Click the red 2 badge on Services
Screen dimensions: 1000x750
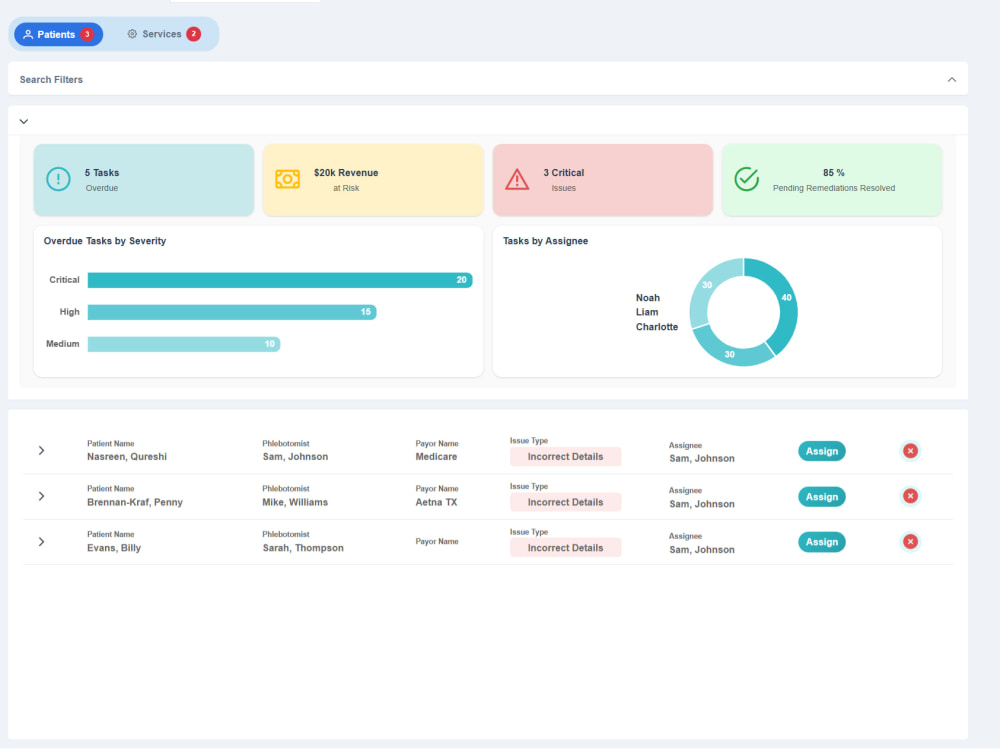pyautogui.click(x=194, y=34)
